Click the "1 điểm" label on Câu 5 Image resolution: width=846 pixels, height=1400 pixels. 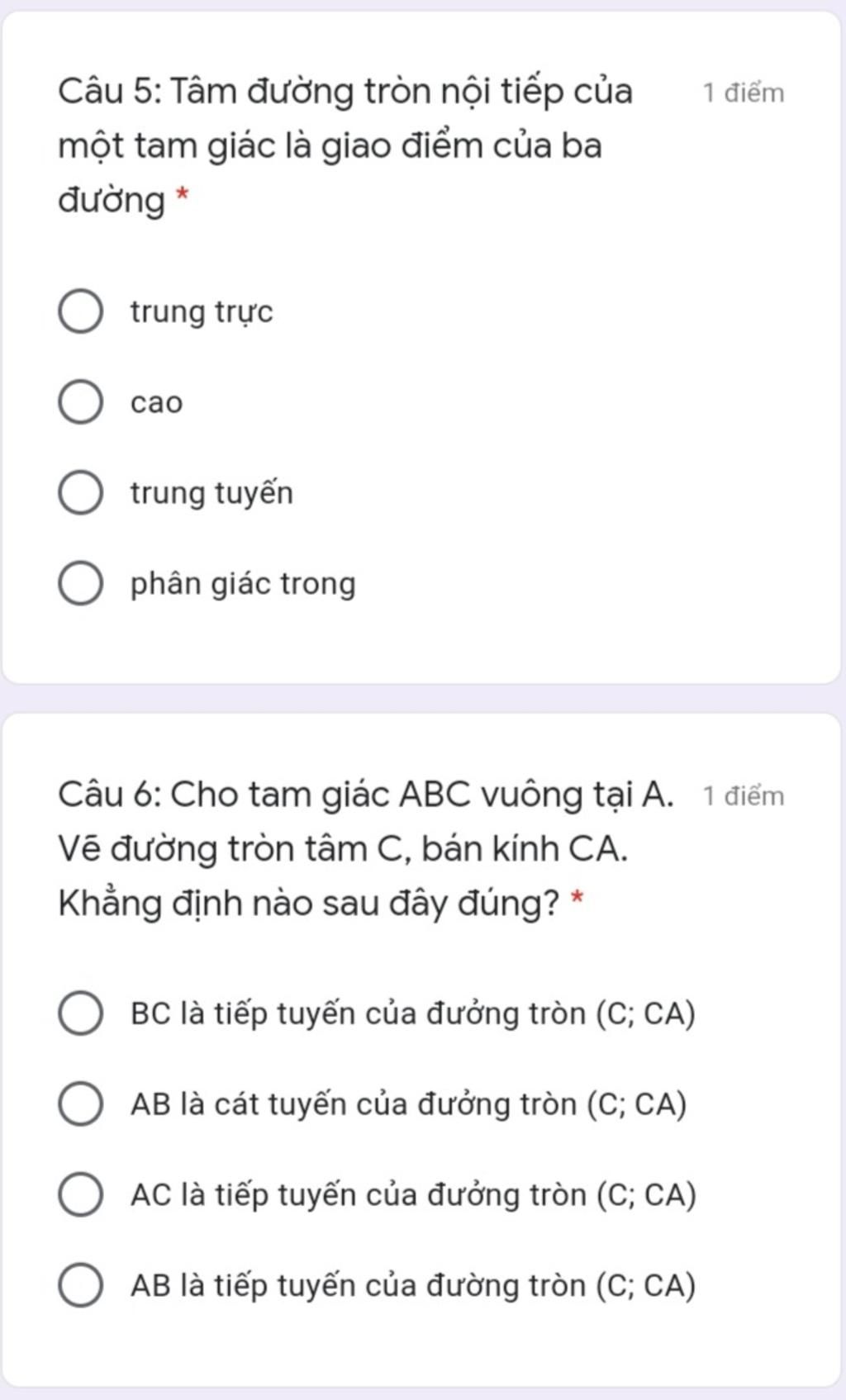(744, 93)
